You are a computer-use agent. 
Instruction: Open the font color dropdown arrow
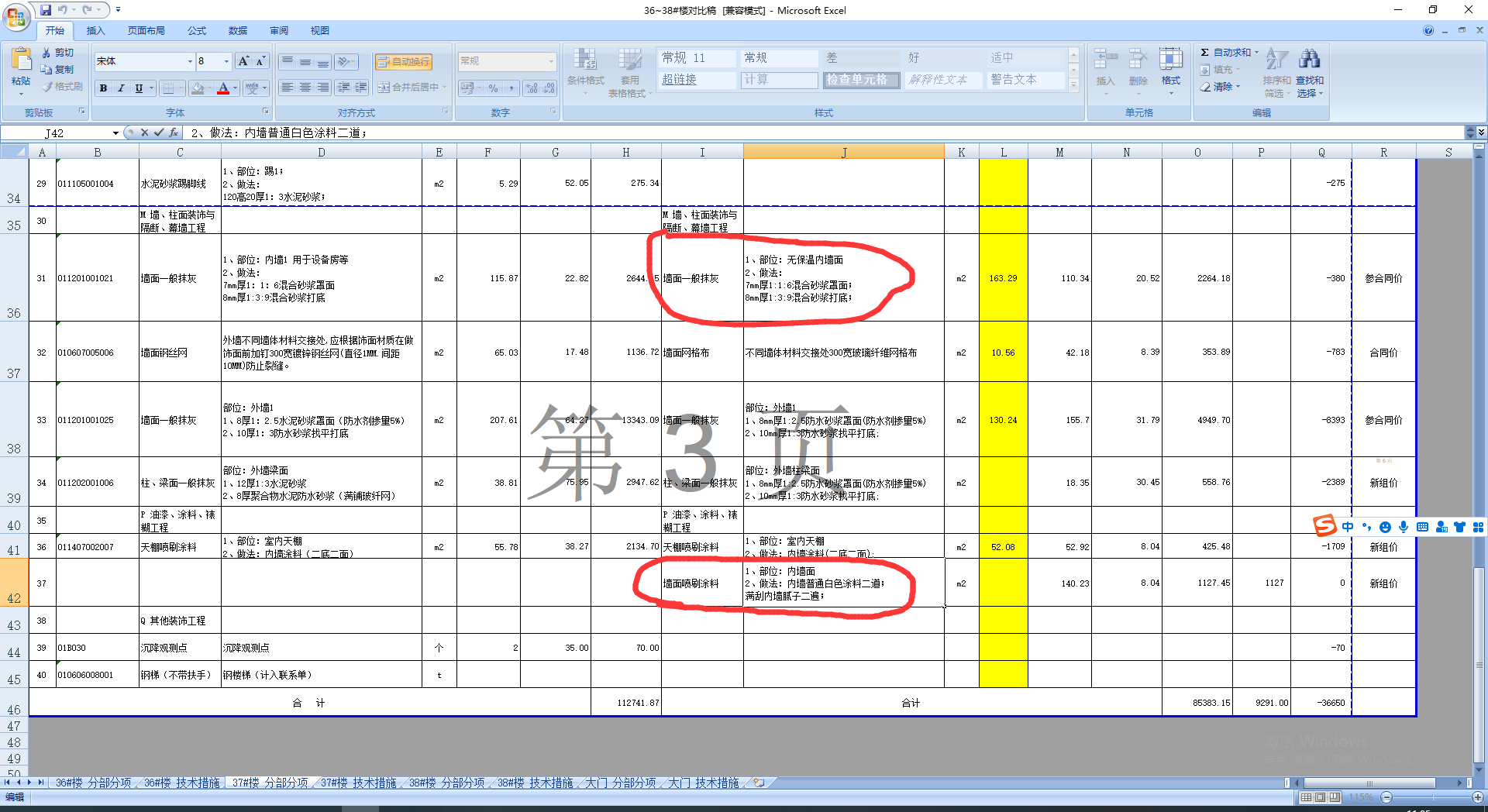(235, 88)
